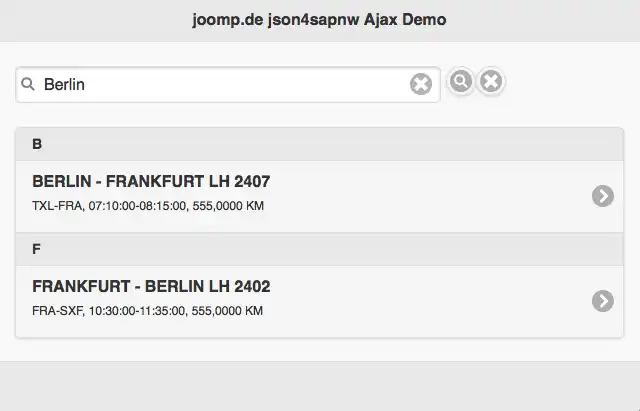Click the 555,0000 KM distance on LH 2407
Viewport: 640px width, 411px height.
pos(229,206)
